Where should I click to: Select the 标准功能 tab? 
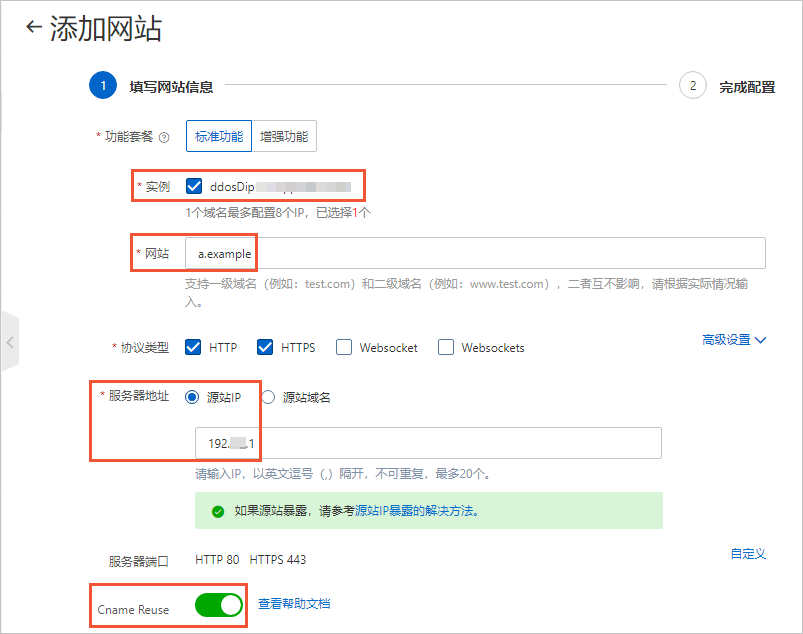point(218,136)
